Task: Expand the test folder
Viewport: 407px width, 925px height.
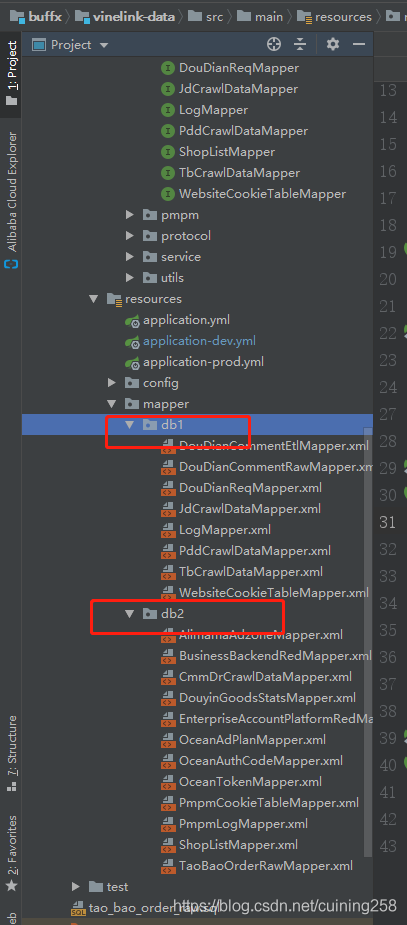Action: [76, 887]
